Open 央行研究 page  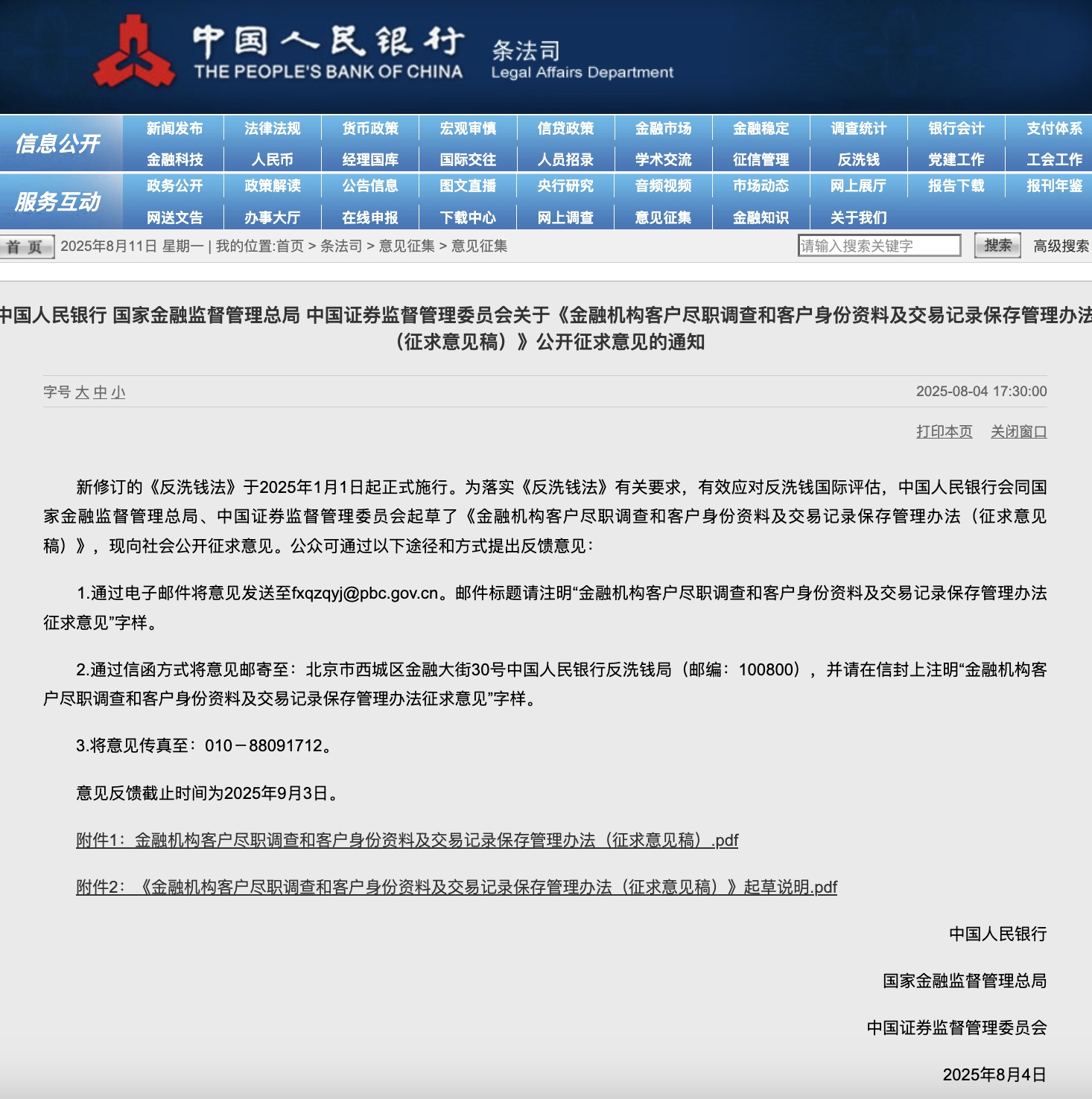(x=565, y=185)
